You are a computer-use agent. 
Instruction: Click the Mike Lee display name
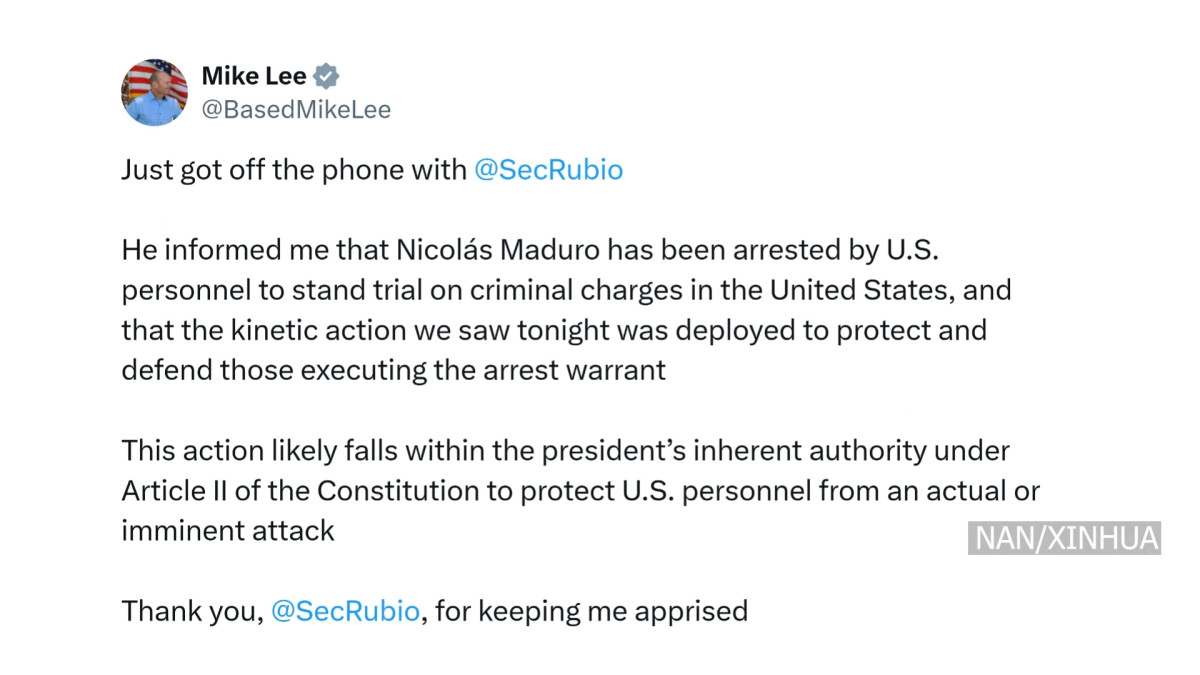[254, 76]
